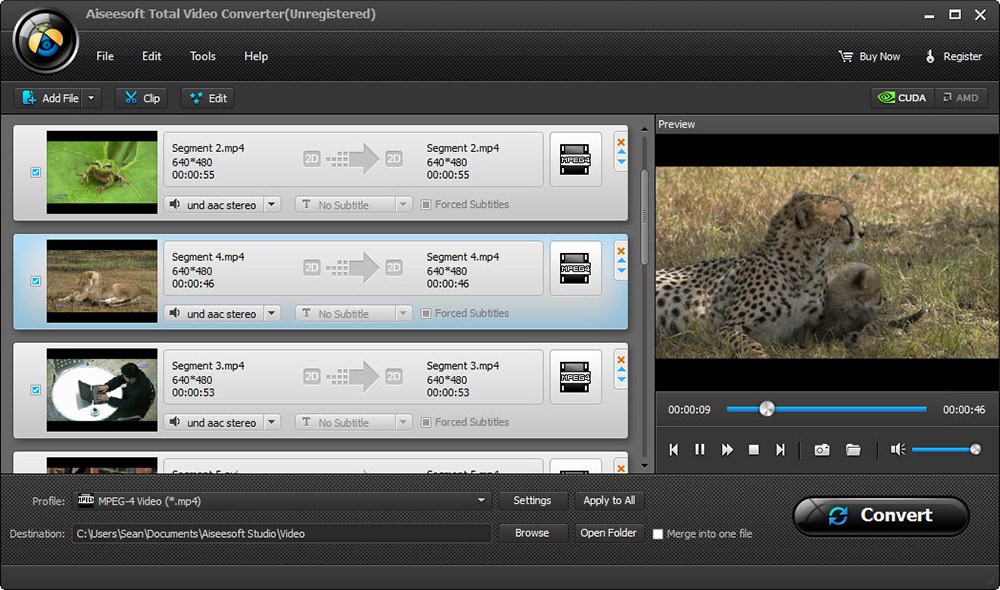Start conversion with Convert button
This screenshot has width=1000, height=590.
click(881, 515)
